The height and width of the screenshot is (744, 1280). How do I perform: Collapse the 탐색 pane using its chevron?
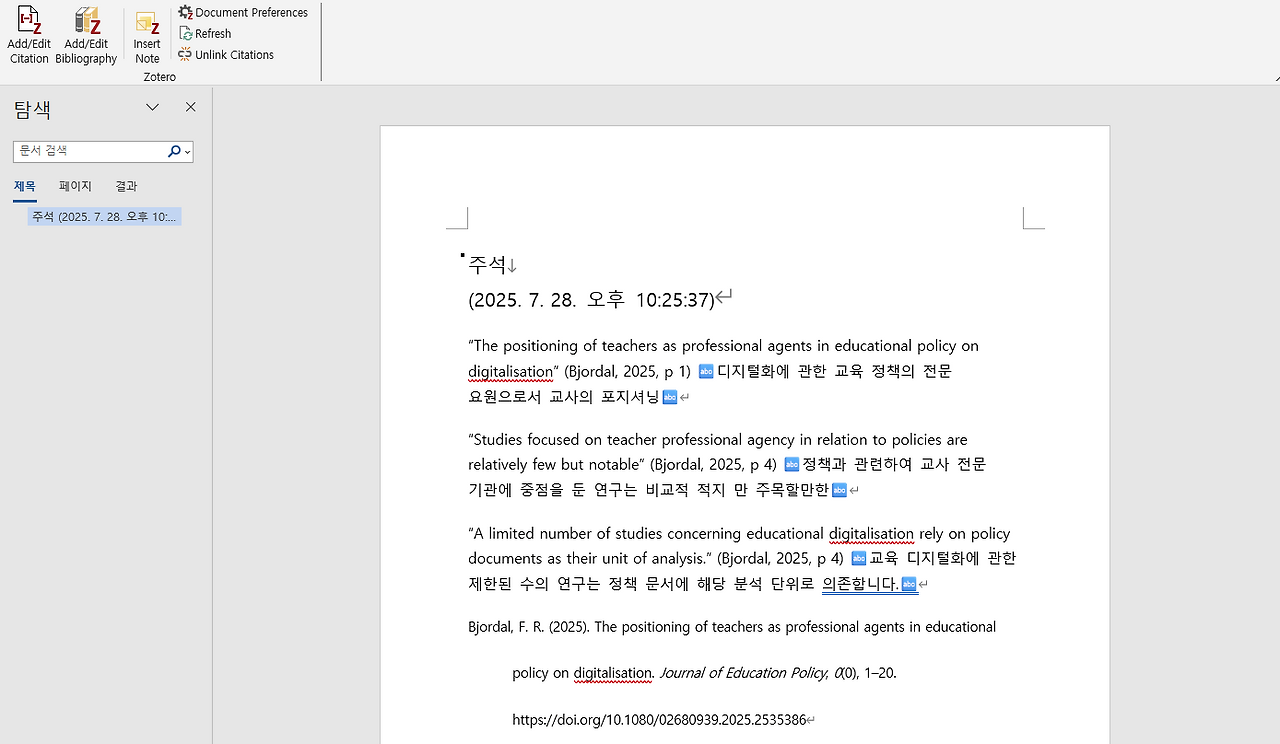[x=152, y=107]
